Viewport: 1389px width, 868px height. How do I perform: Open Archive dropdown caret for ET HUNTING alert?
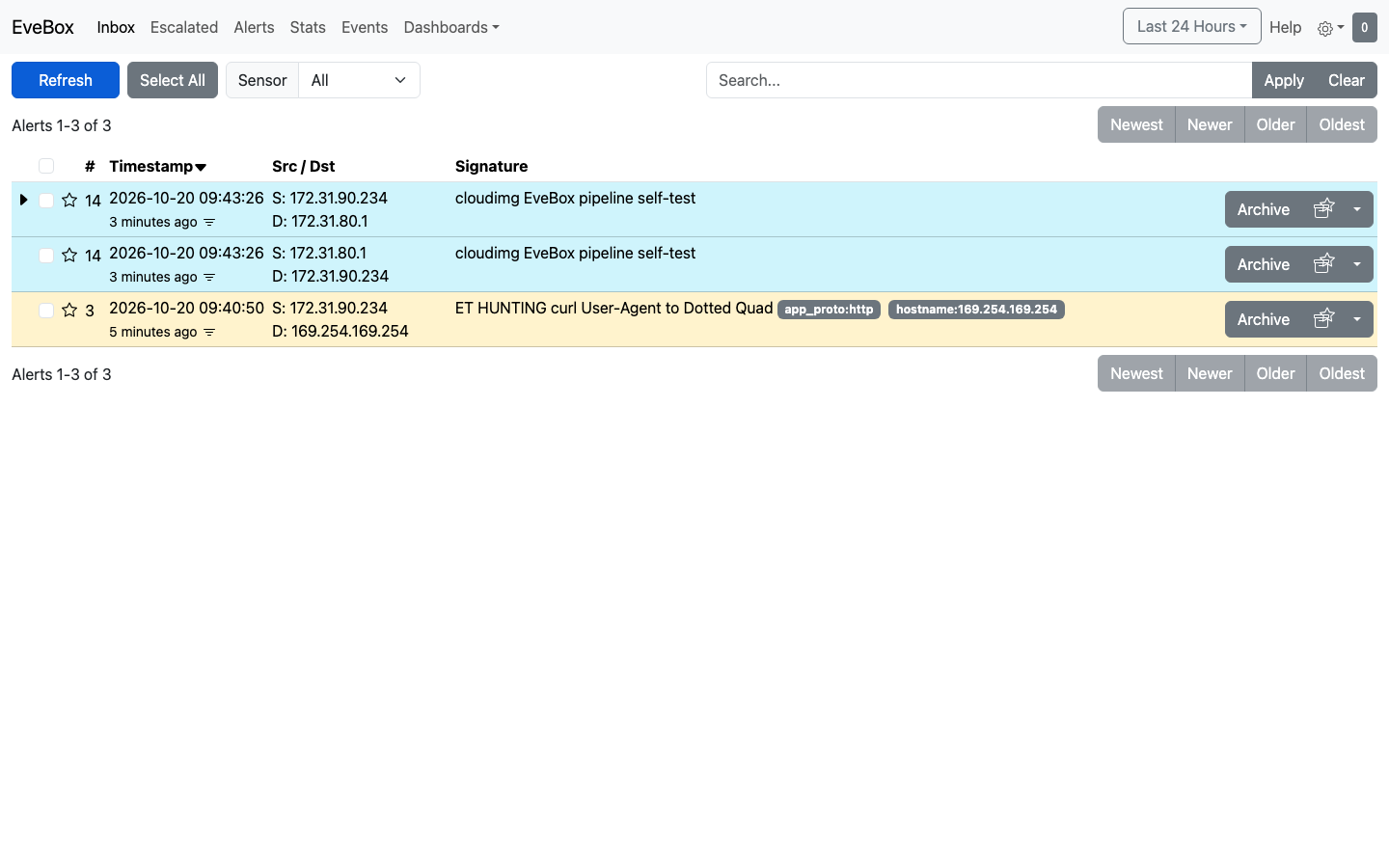pyautogui.click(x=1357, y=319)
